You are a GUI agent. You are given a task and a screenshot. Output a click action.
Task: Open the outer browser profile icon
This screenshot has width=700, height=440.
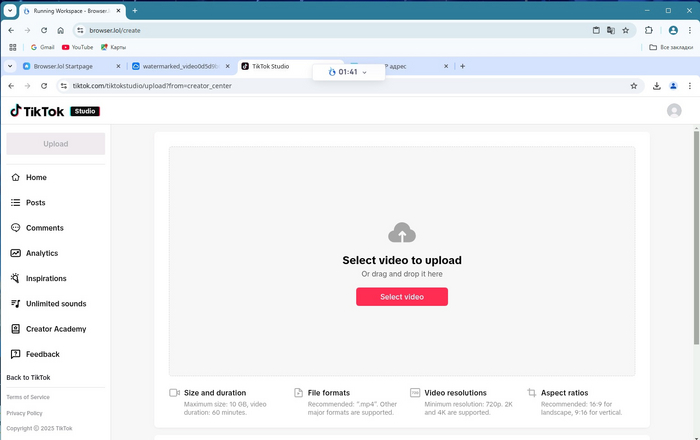point(673,30)
